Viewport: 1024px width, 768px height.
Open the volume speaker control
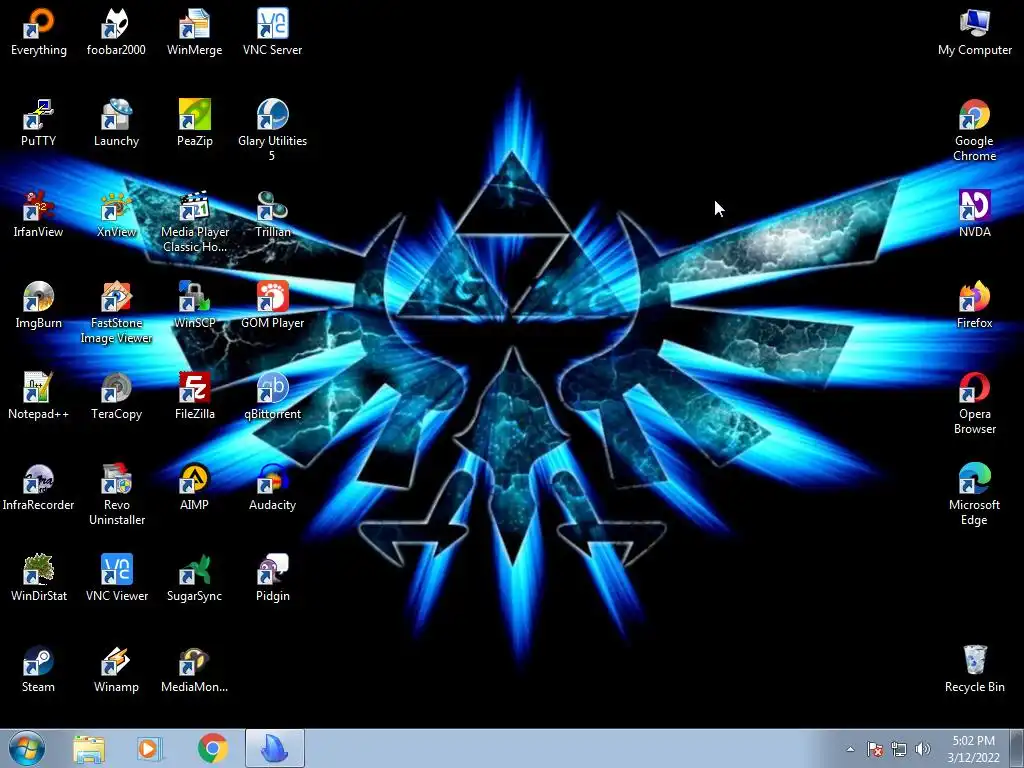(922, 749)
